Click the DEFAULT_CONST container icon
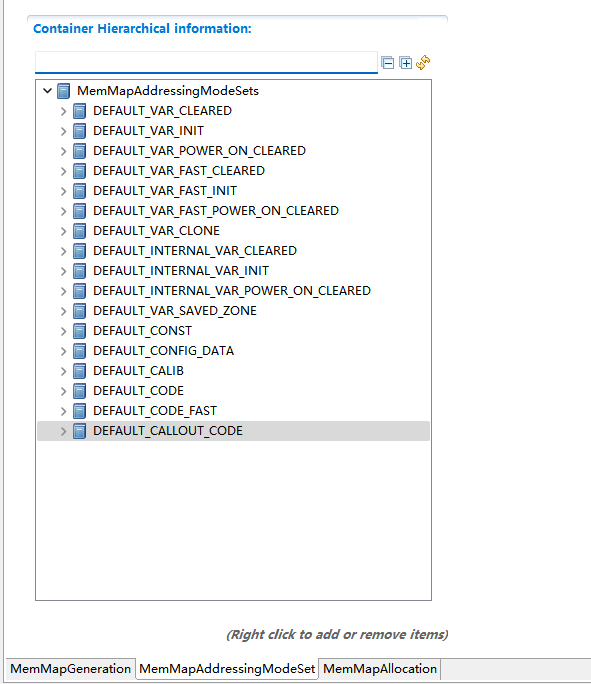591x684 pixels. 79,331
